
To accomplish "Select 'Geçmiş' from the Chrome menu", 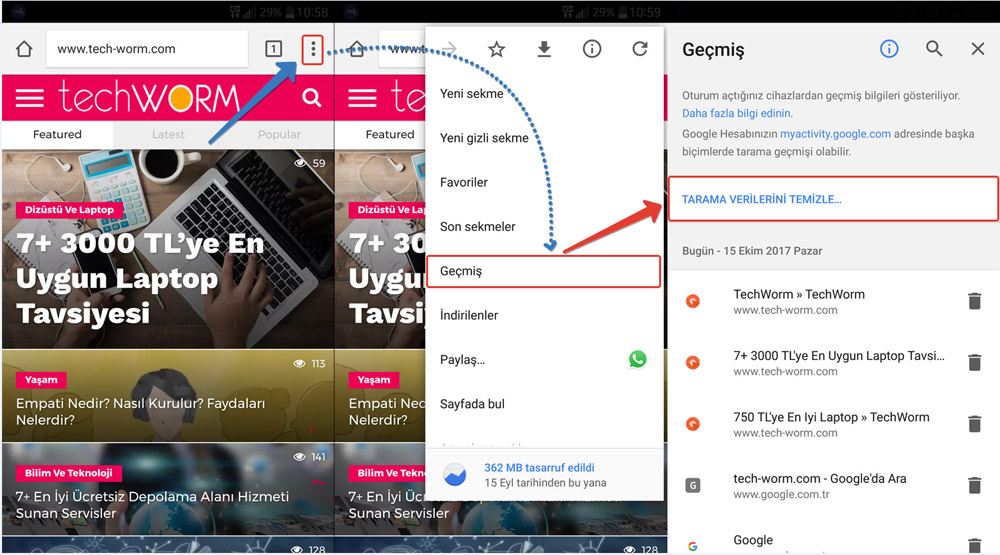I will tap(543, 271).
